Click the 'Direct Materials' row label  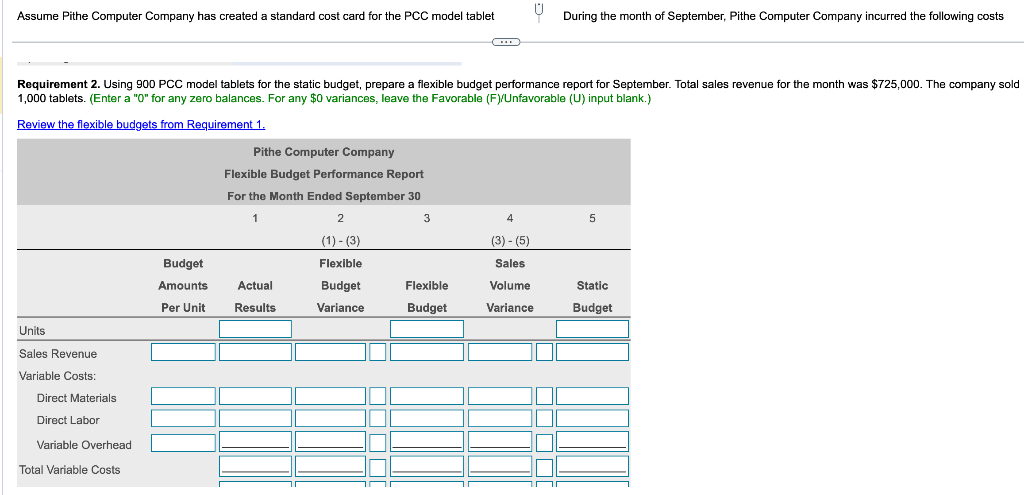[x=76, y=398]
